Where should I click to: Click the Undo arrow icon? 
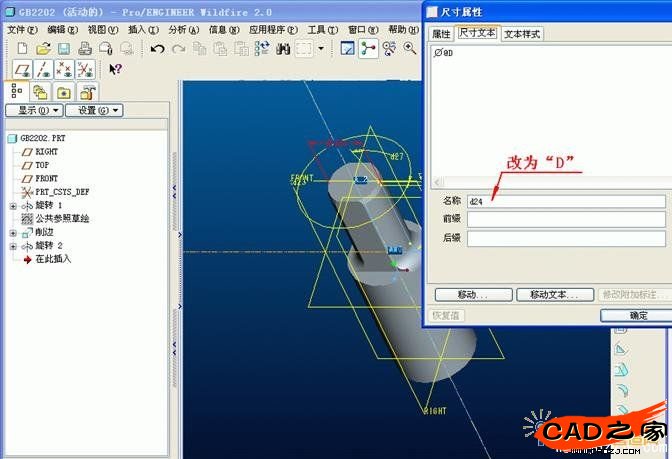tap(157, 48)
